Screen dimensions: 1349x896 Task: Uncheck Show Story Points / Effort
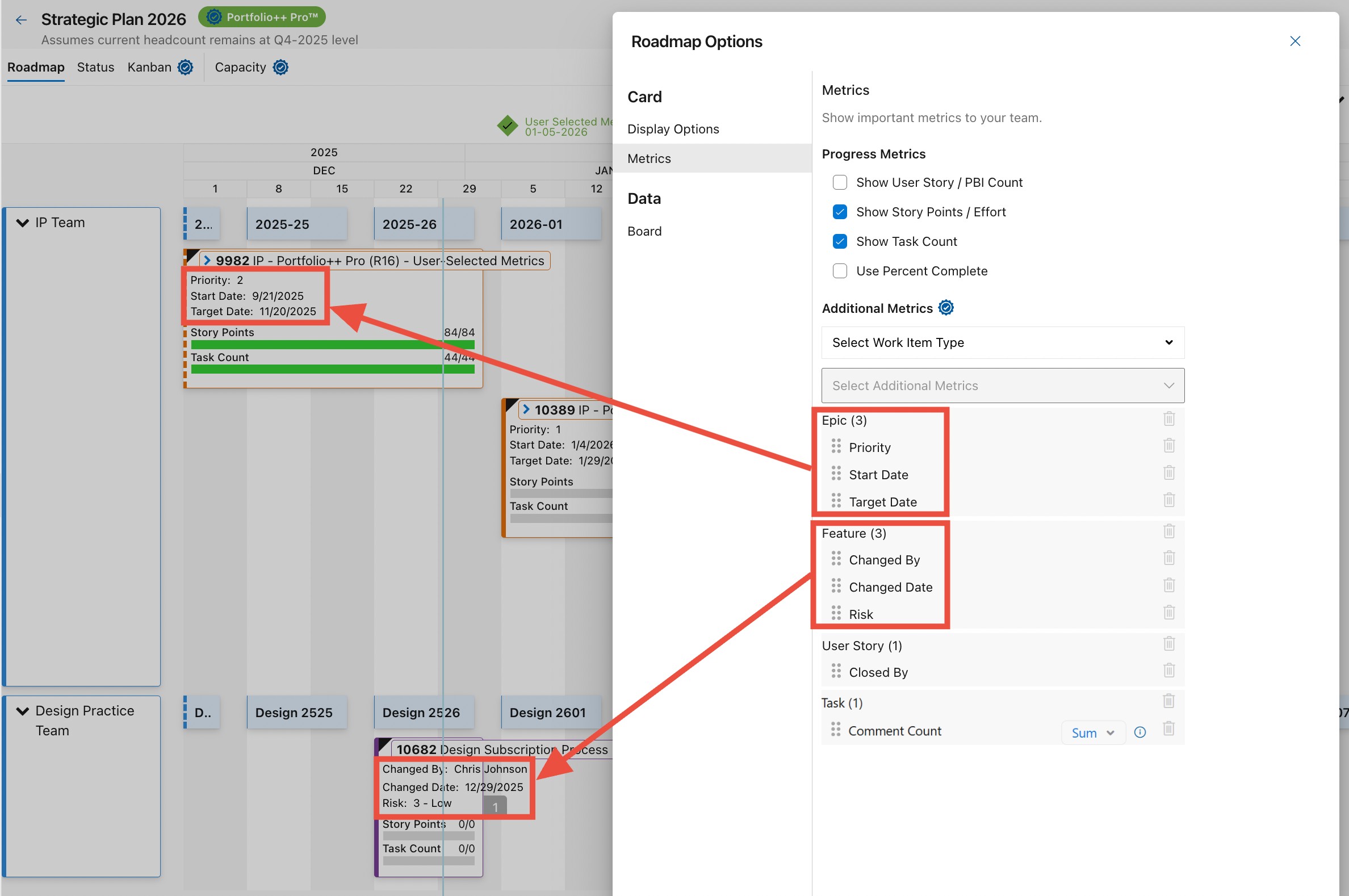[x=839, y=212]
